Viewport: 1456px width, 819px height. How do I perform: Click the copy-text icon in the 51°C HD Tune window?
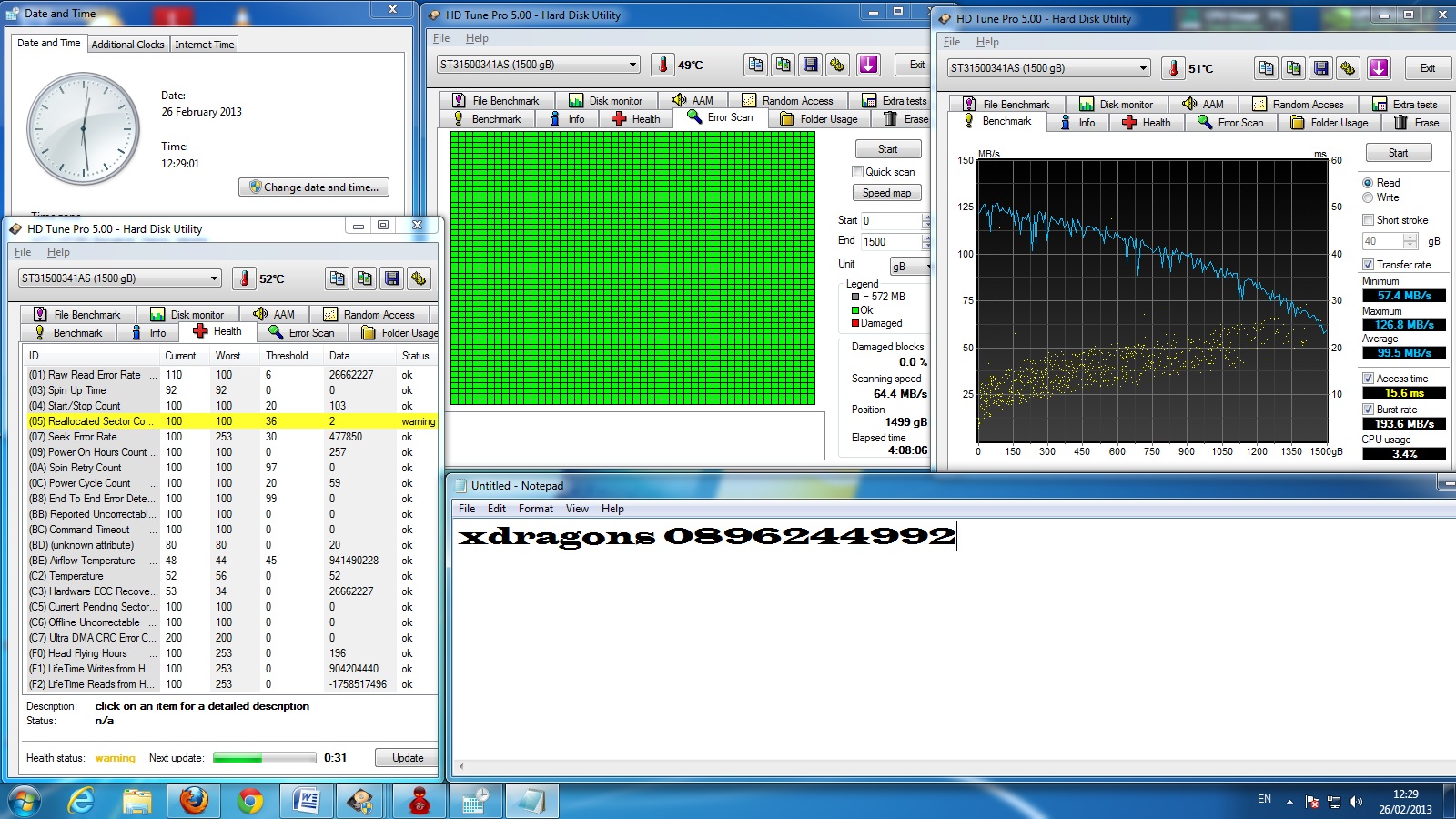pos(1267,68)
